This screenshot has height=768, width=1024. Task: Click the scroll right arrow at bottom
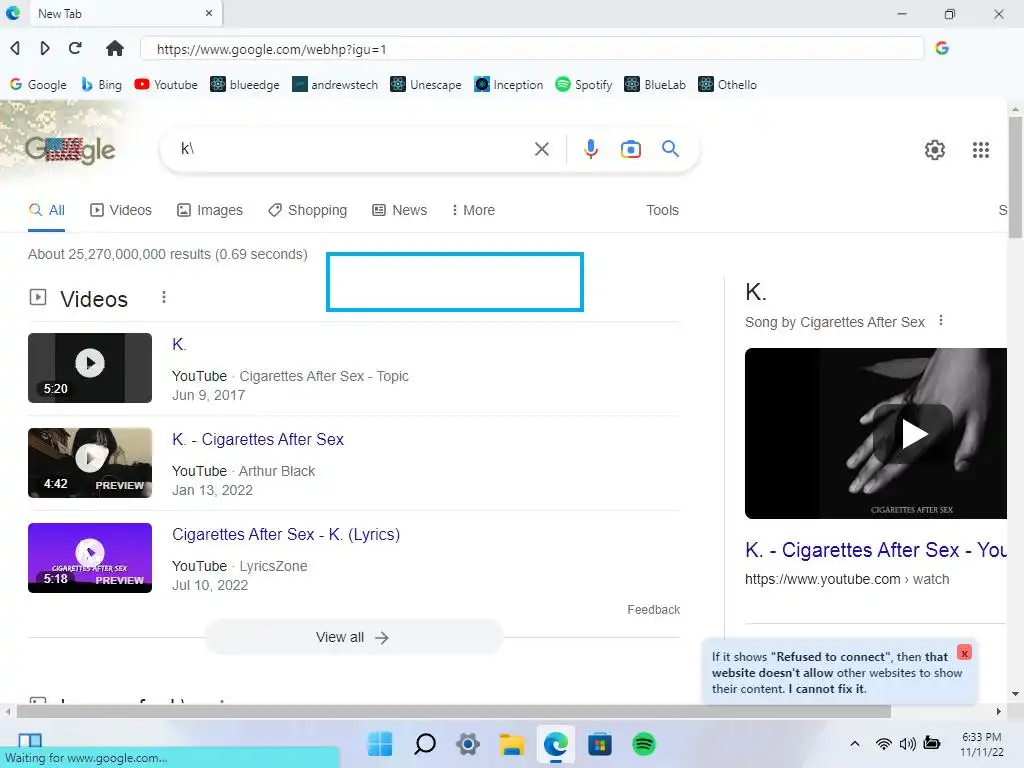pyautogui.click(x=999, y=711)
